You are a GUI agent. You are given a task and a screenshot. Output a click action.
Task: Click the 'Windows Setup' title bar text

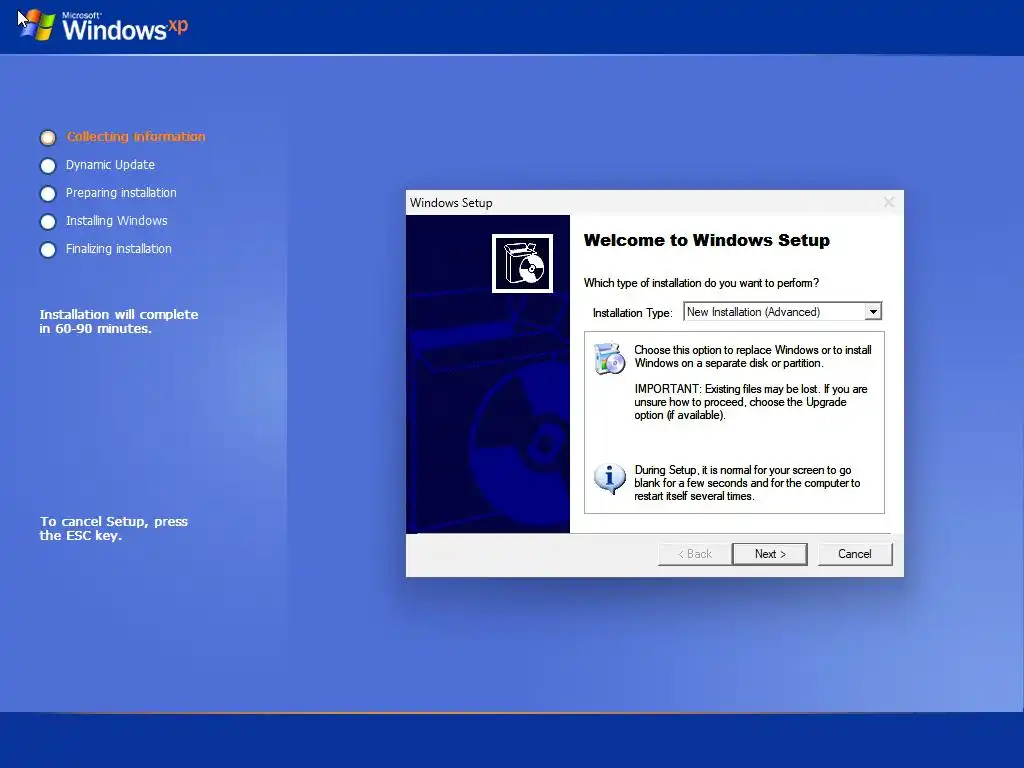pyautogui.click(x=451, y=202)
